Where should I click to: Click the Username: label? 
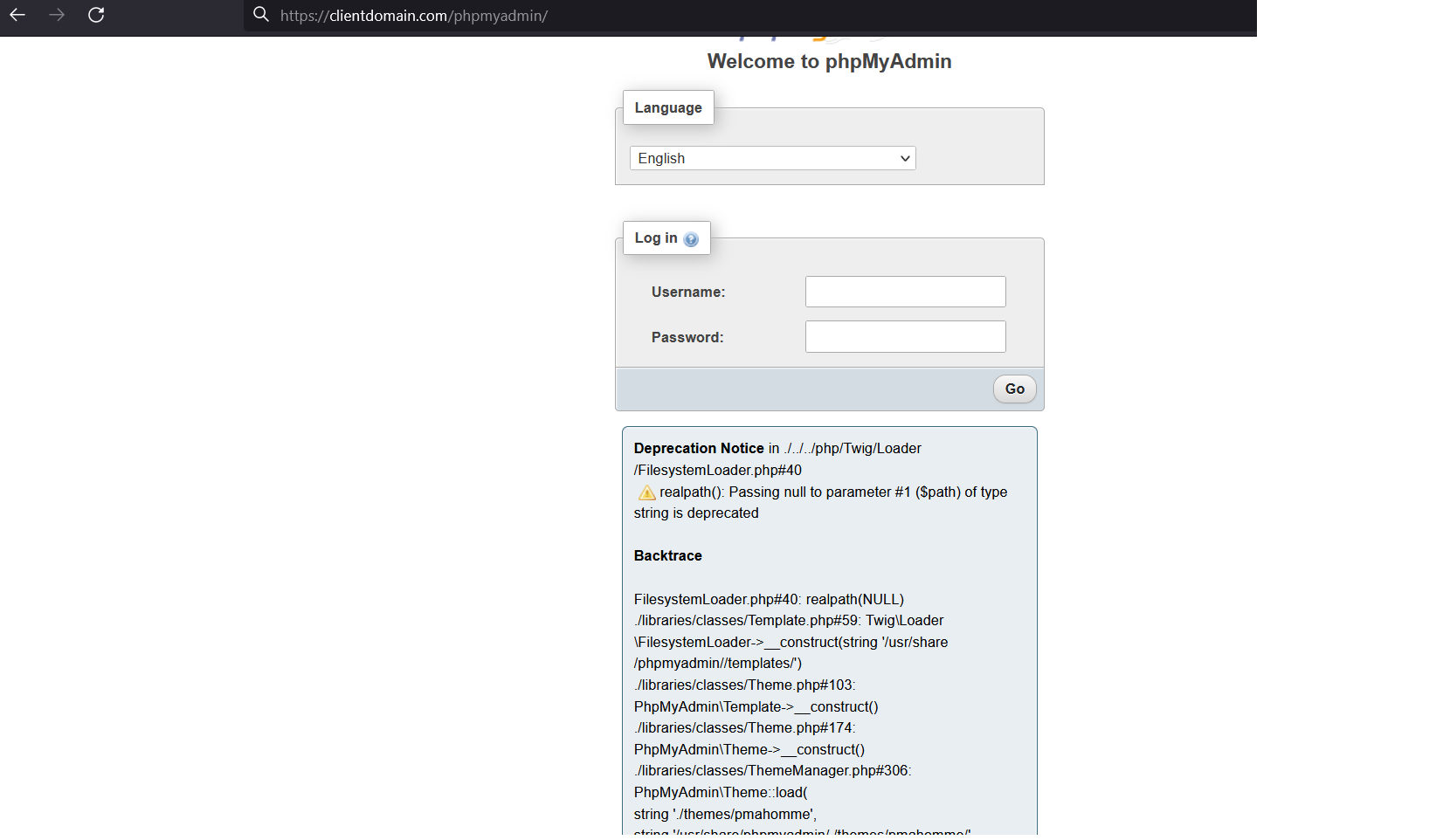tap(688, 292)
